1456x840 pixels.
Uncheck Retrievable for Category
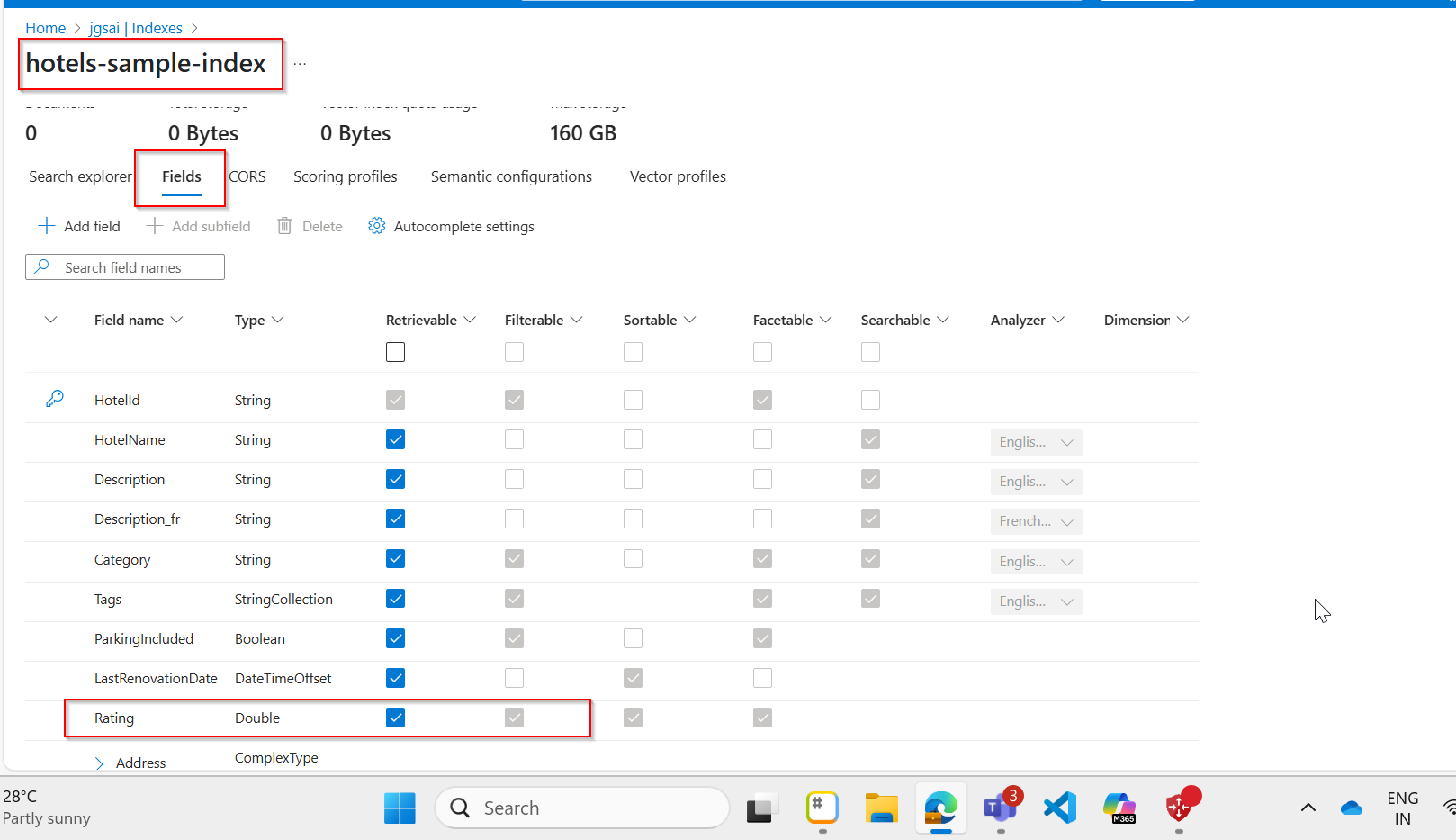click(x=395, y=558)
